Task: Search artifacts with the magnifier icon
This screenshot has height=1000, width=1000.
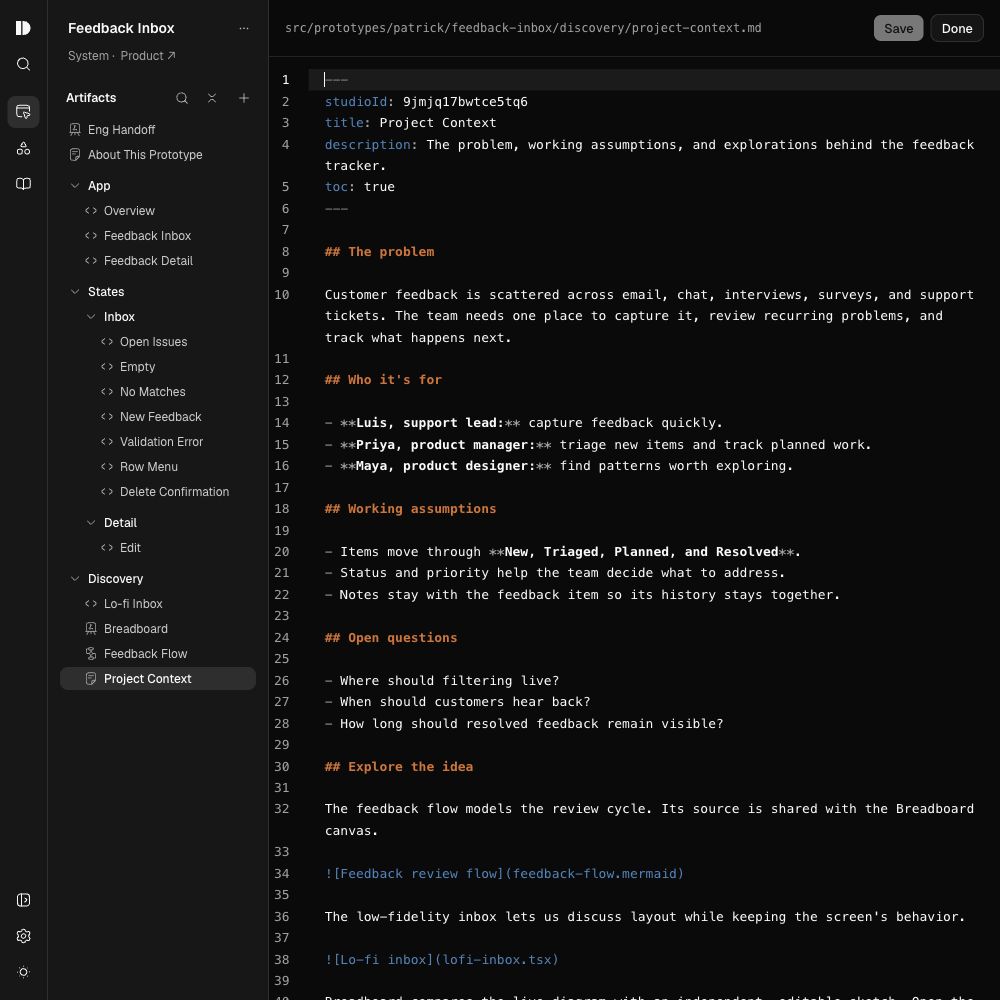Action: pos(182,98)
